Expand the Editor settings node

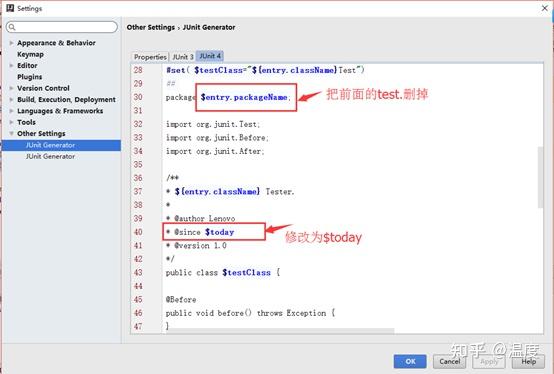pyautogui.click(x=12, y=66)
